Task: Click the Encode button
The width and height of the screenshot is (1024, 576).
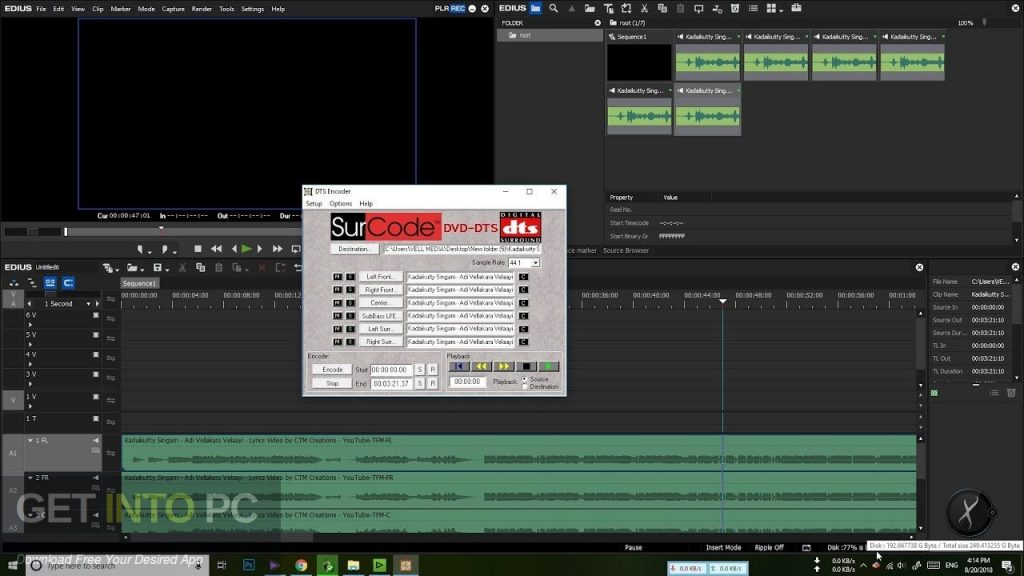Action: (332, 370)
